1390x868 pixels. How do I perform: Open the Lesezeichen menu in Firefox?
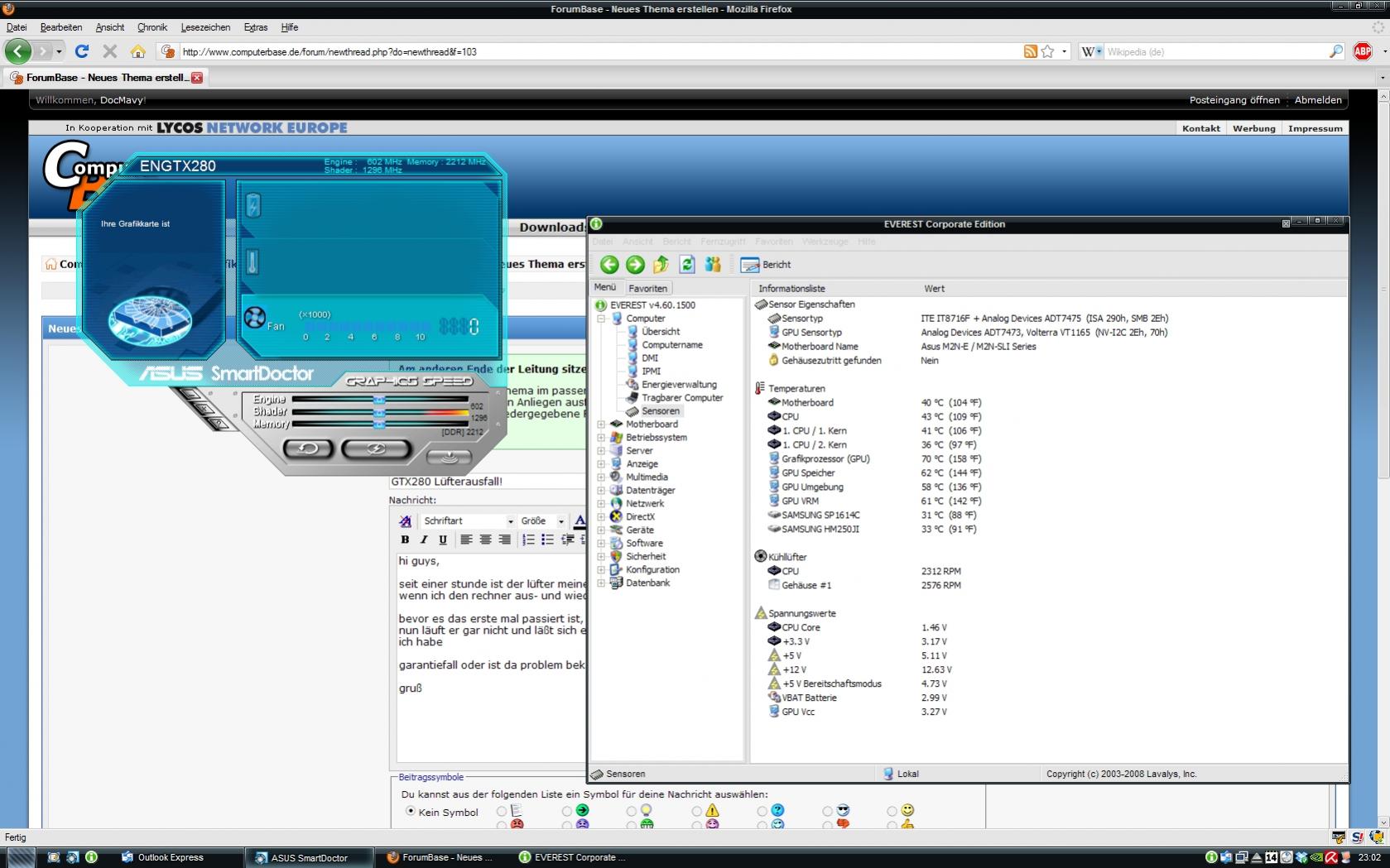point(205,27)
